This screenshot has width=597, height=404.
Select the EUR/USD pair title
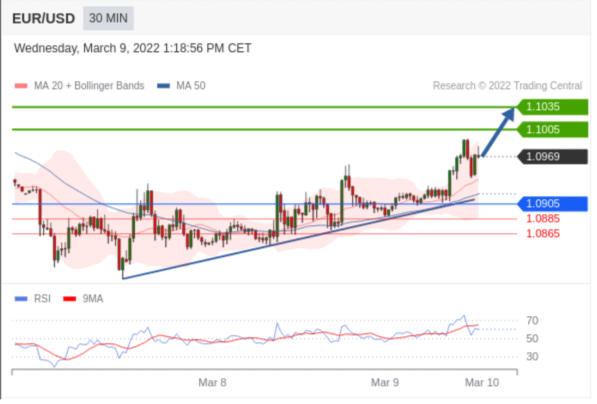pos(44,18)
